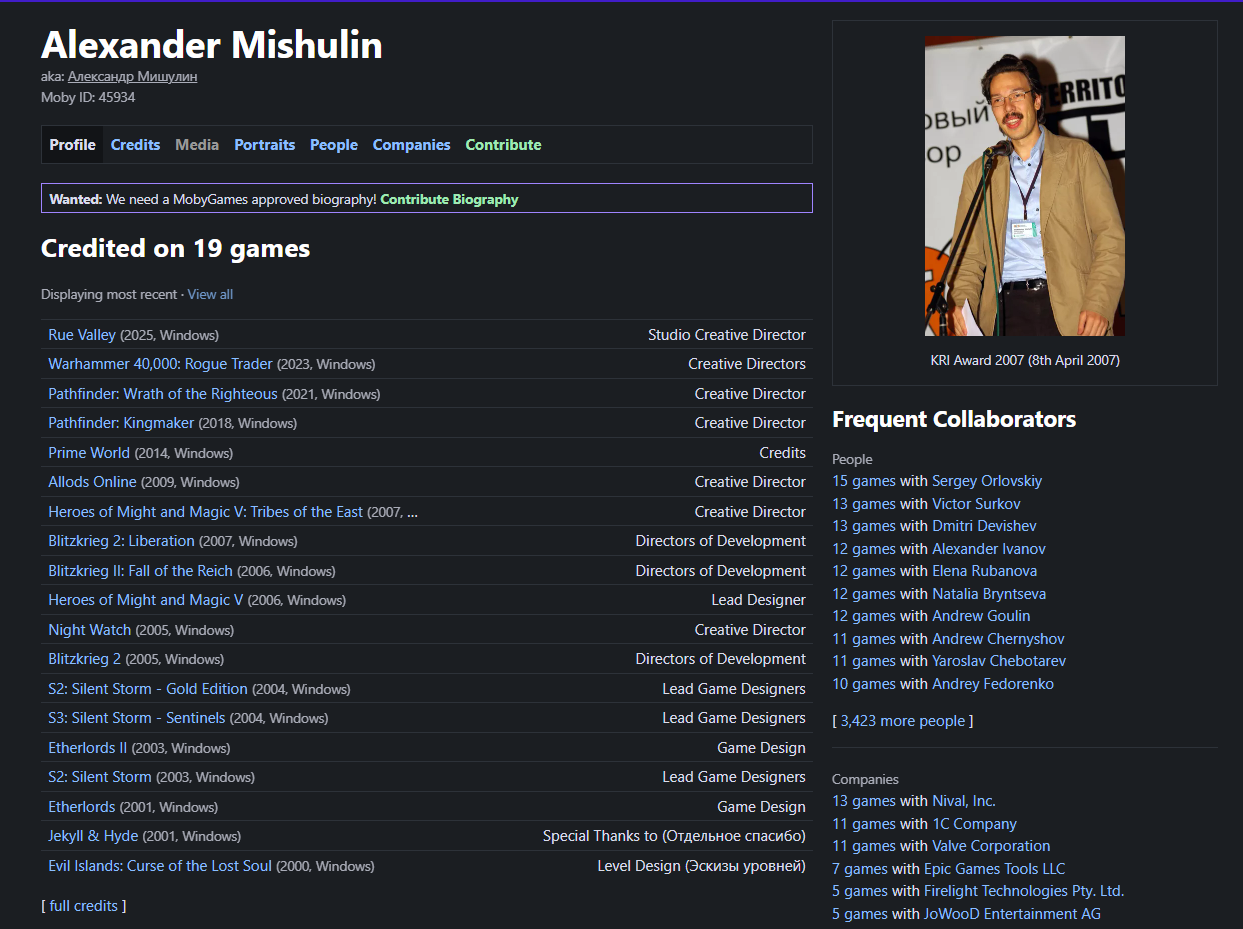Open the Media tab
This screenshot has width=1243, height=929.
click(x=197, y=145)
